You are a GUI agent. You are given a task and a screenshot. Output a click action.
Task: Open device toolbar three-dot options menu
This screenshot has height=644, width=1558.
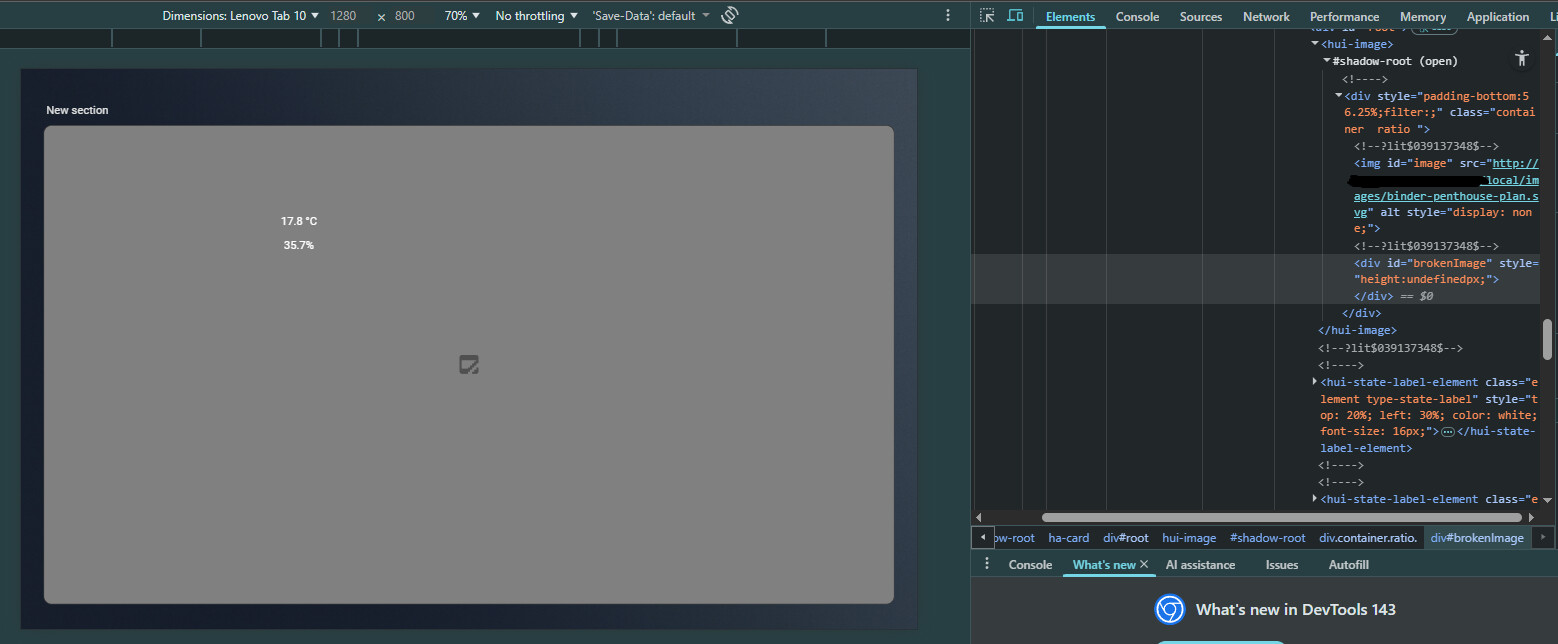point(948,16)
